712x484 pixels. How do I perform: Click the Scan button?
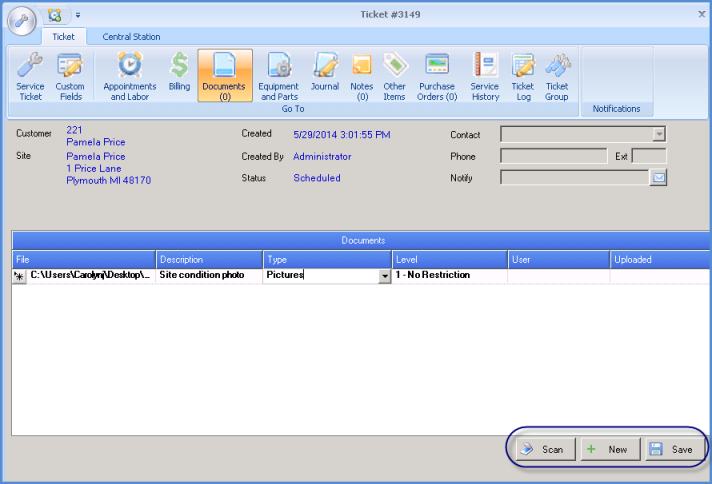pos(545,449)
